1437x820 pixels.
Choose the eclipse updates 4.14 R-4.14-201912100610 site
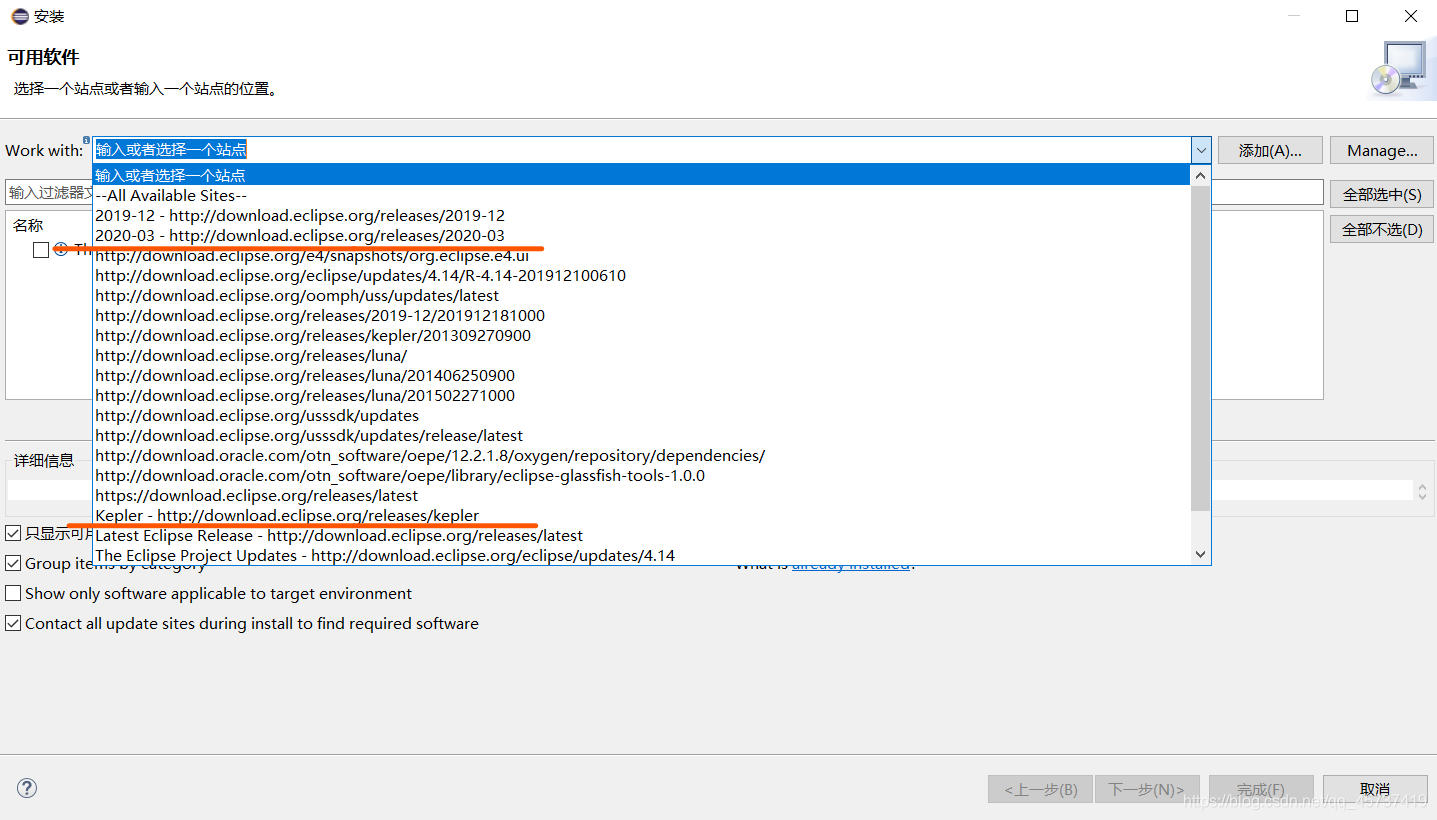[x=642, y=275]
